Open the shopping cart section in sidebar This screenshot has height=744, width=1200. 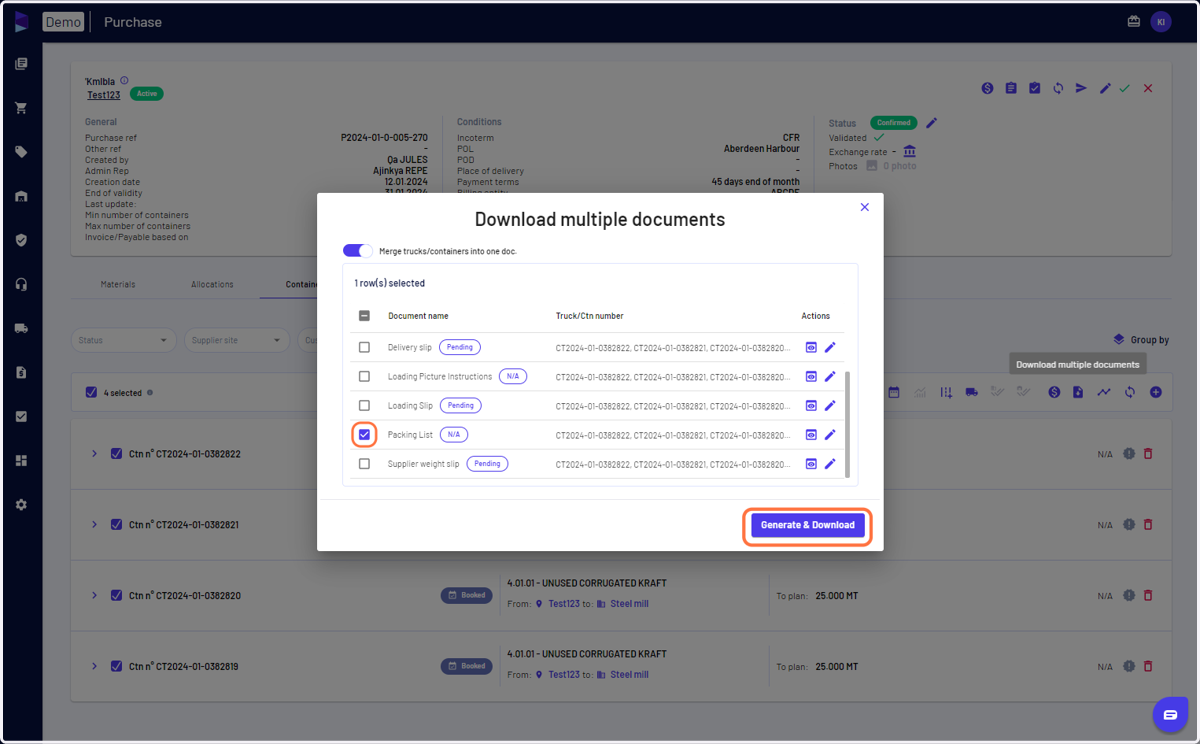[21, 108]
